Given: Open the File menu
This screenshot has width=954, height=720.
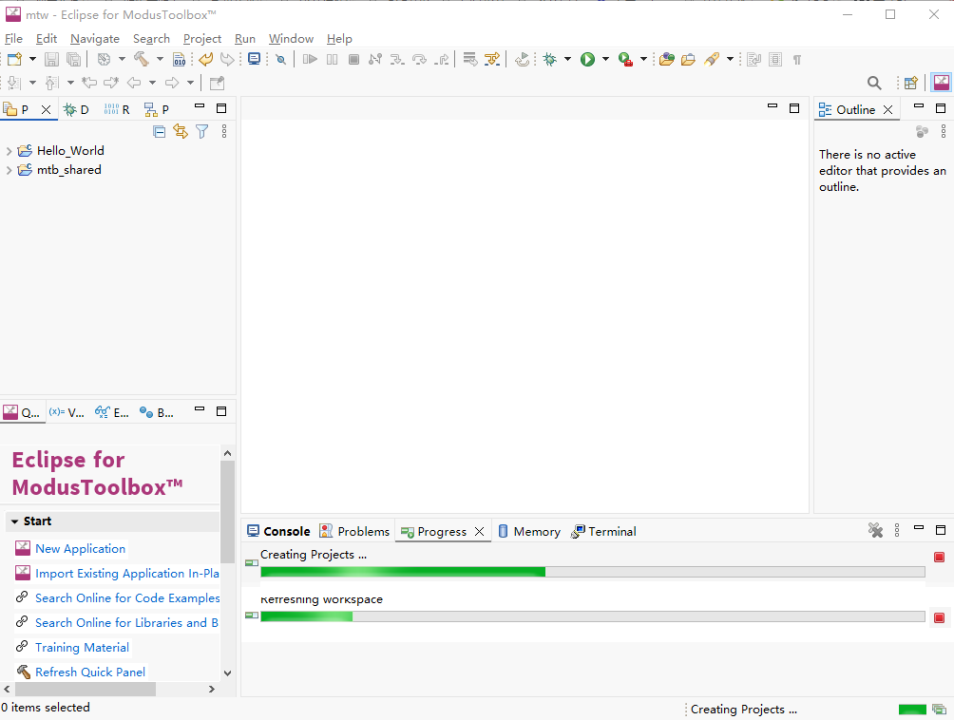Looking at the screenshot, I should pyautogui.click(x=13, y=38).
